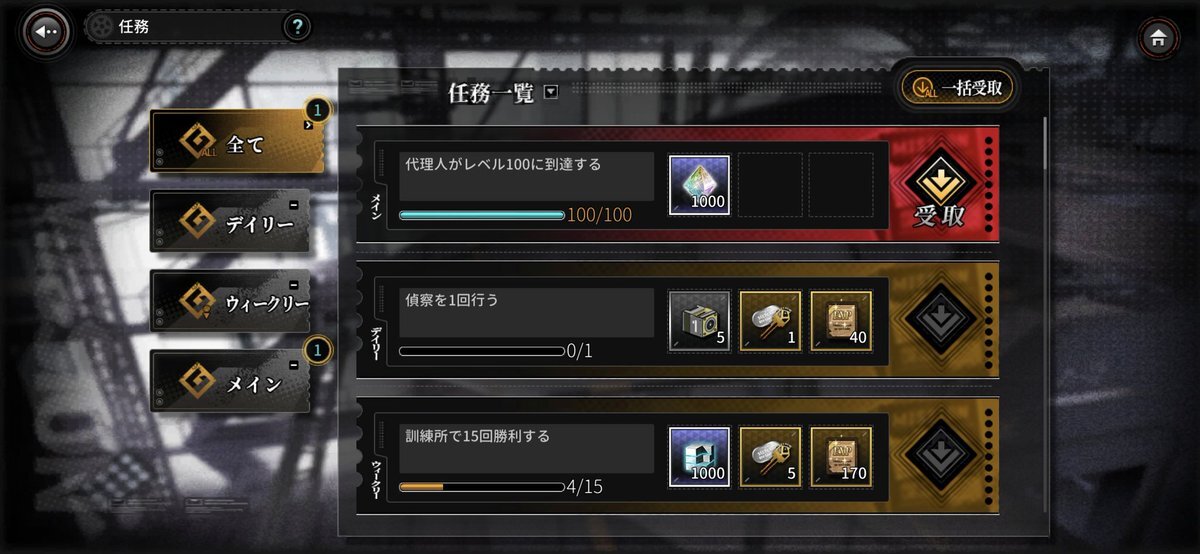Tap the weekly mission key reward of 5
Viewport: 1200px width, 554px height.
coord(770,457)
